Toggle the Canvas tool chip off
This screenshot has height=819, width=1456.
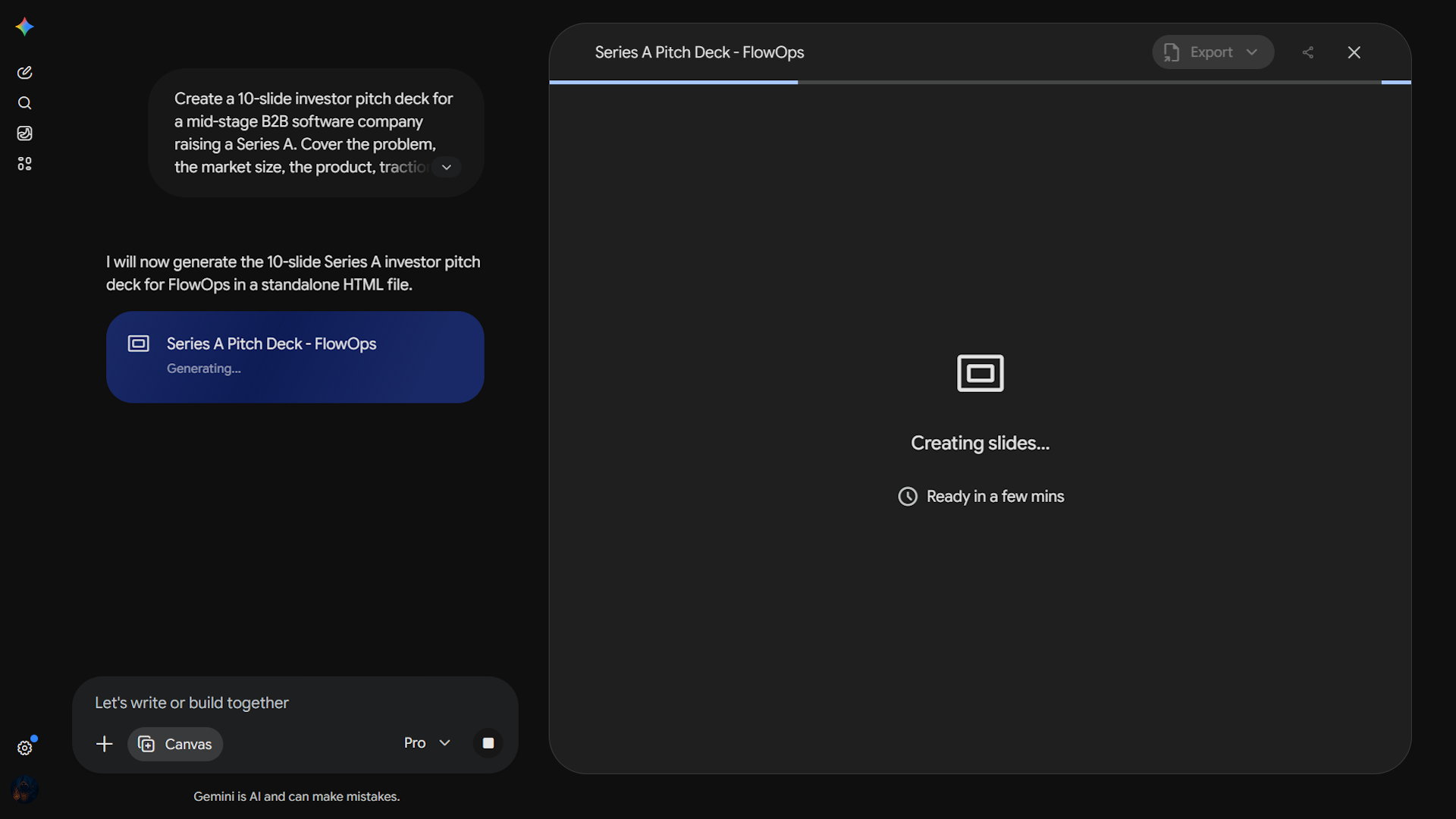click(175, 744)
